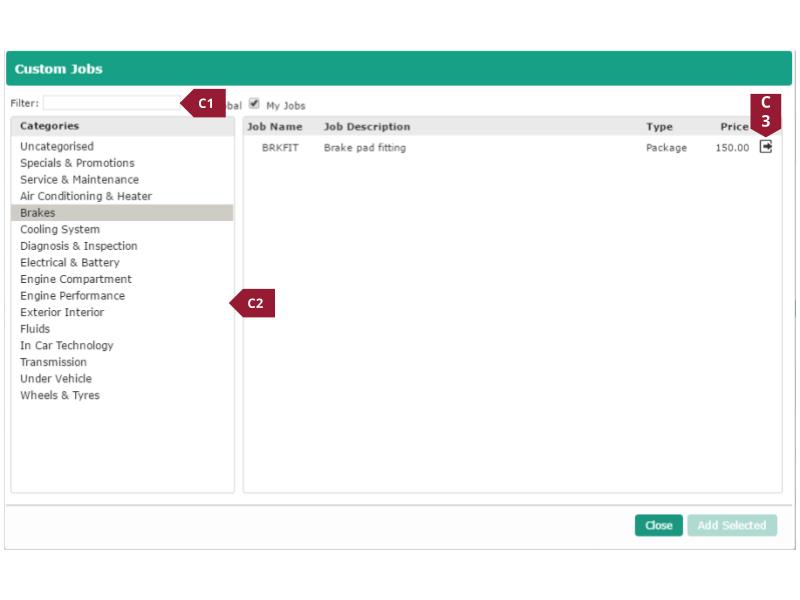Open the Specials & Promotions category
Image resolution: width=800 pixels, height=600 pixels.
(77, 163)
